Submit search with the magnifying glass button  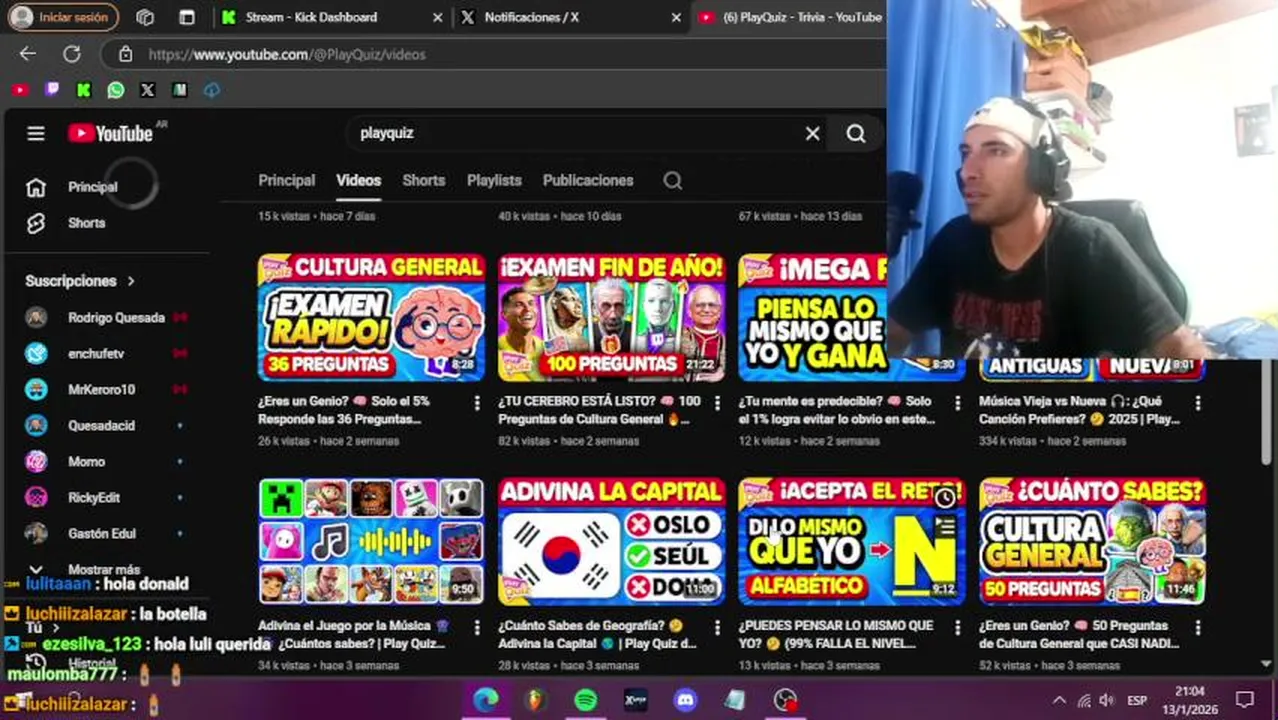[x=856, y=133]
